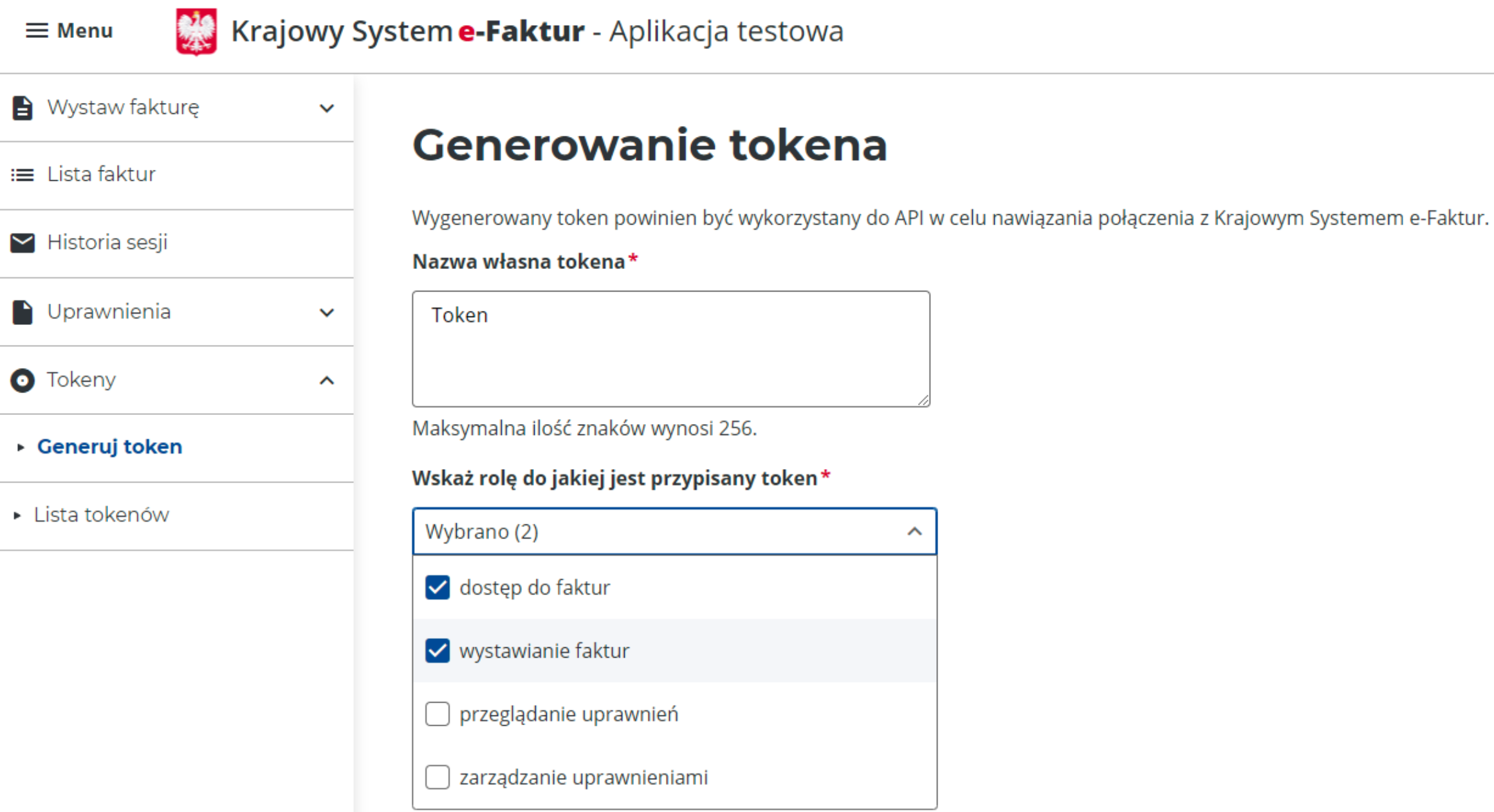Viewport: 1494px width, 812px height.
Task: Click the Uprawnienia document icon
Action: point(23,311)
